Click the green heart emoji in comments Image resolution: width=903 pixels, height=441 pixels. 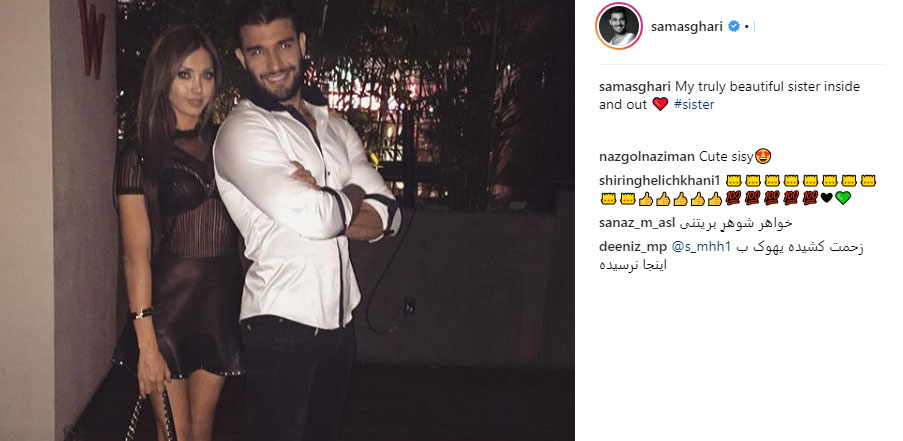[x=843, y=198]
